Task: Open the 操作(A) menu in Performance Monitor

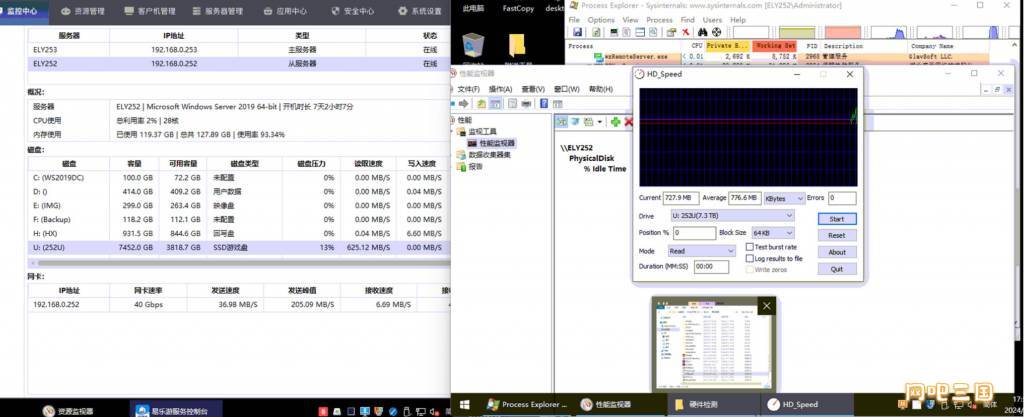Action: 500,89
